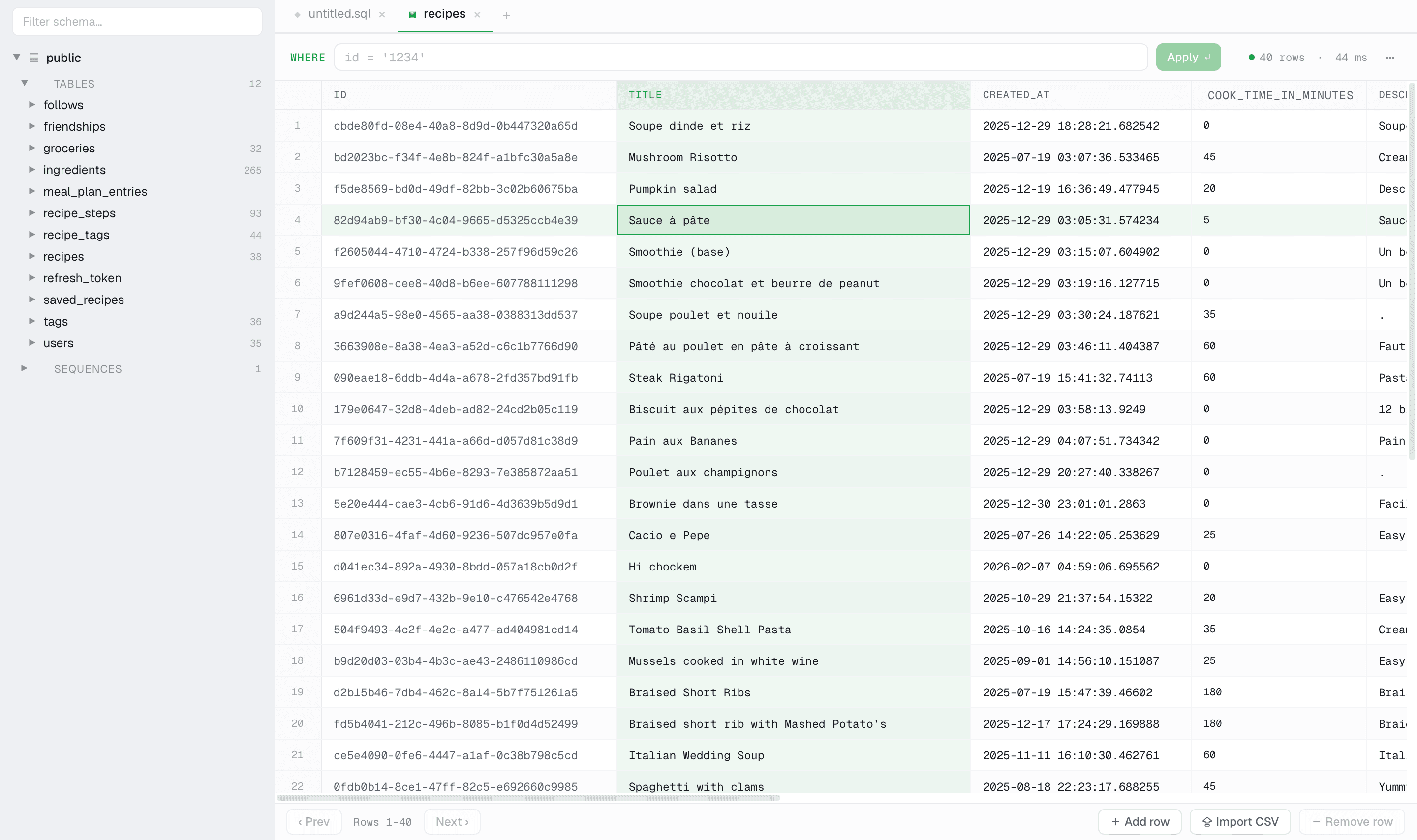This screenshot has height=840, width=1417.
Task: Click the WHERE condition input field
Action: (x=740, y=57)
